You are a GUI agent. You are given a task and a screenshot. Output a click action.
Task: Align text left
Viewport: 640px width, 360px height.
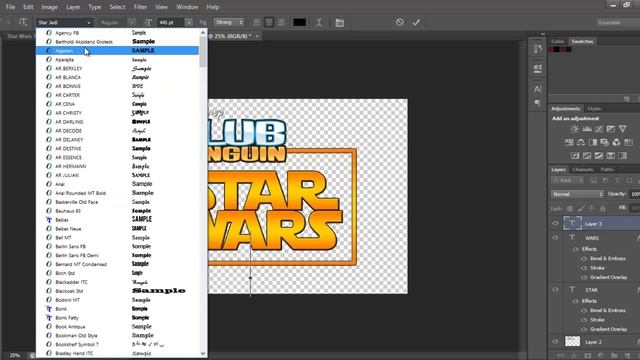[257, 22]
